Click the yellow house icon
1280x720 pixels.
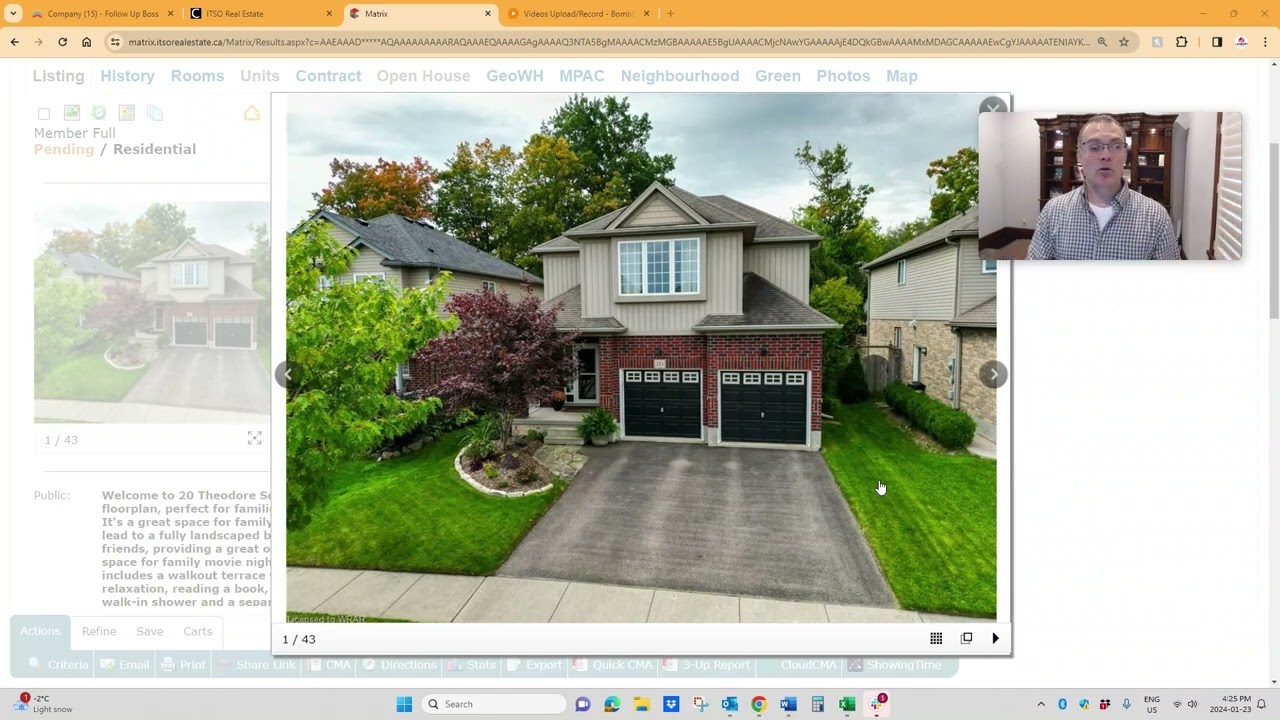(252, 113)
